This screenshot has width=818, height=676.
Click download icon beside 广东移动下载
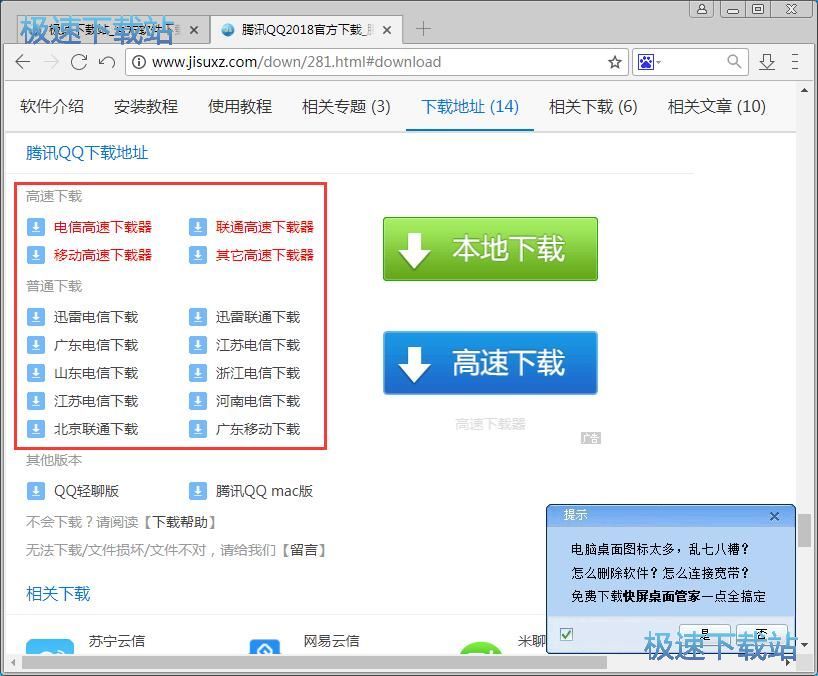tap(198, 429)
